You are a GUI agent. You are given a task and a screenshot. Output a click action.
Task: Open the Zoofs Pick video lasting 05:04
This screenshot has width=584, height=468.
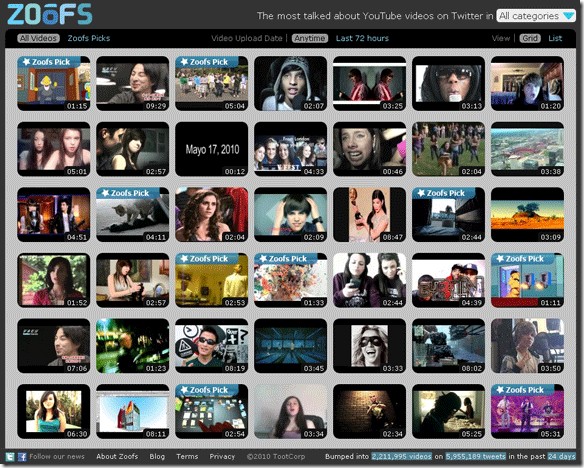[x=212, y=83]
